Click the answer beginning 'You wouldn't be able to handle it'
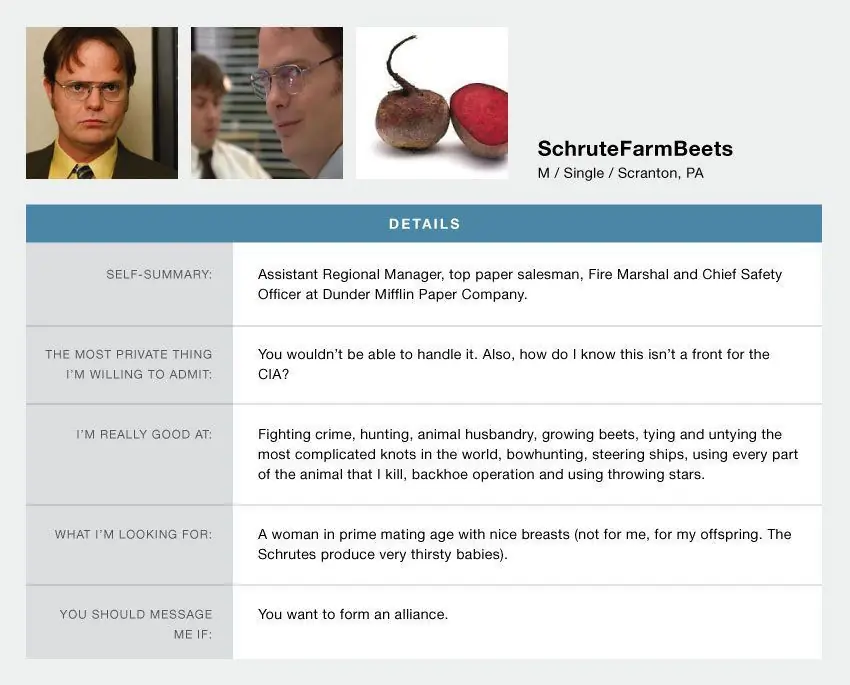The width and height of the screenshot is (850, 685). [x=513, y=364]
